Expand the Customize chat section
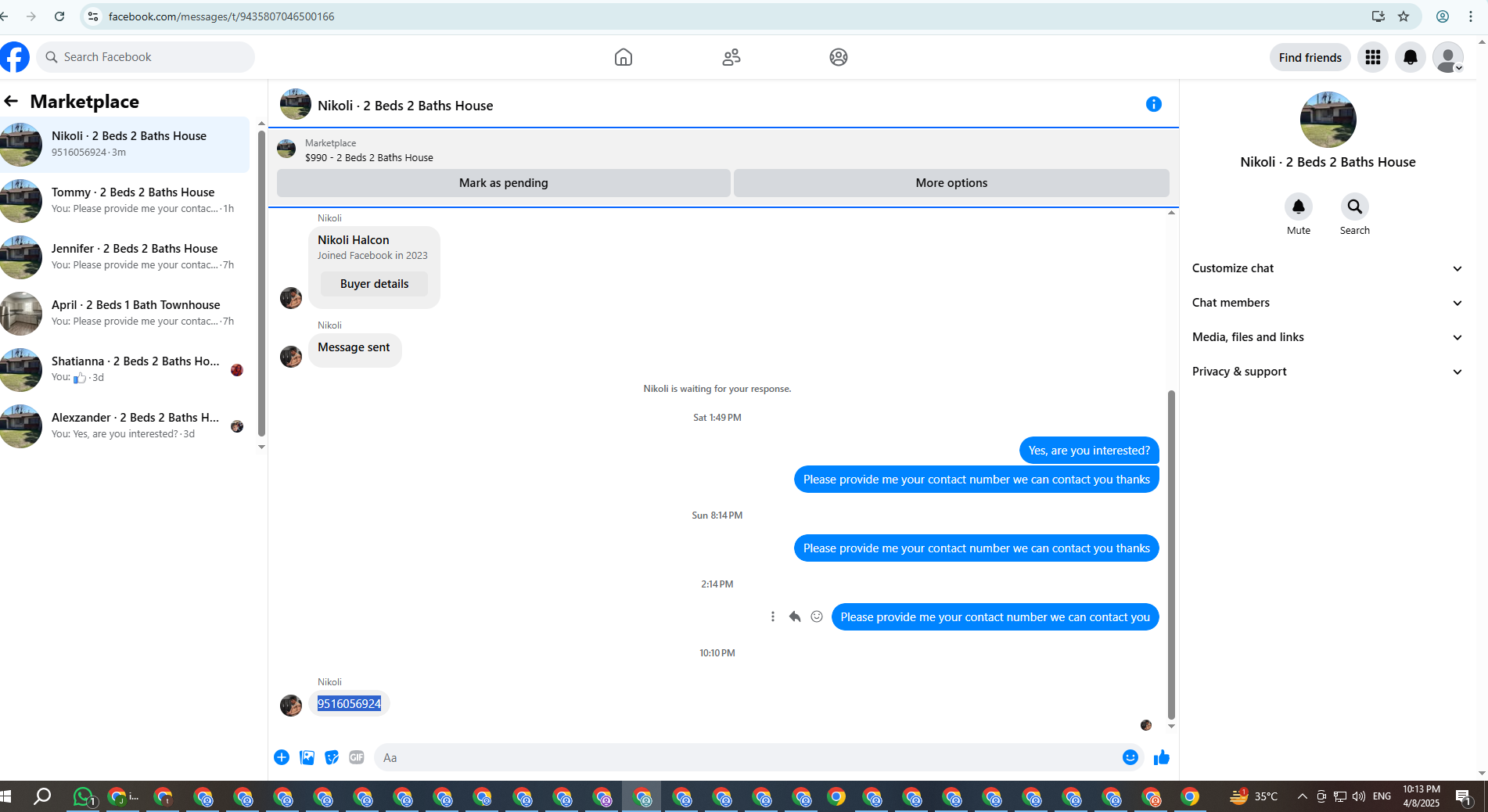 click(1328, 268)
